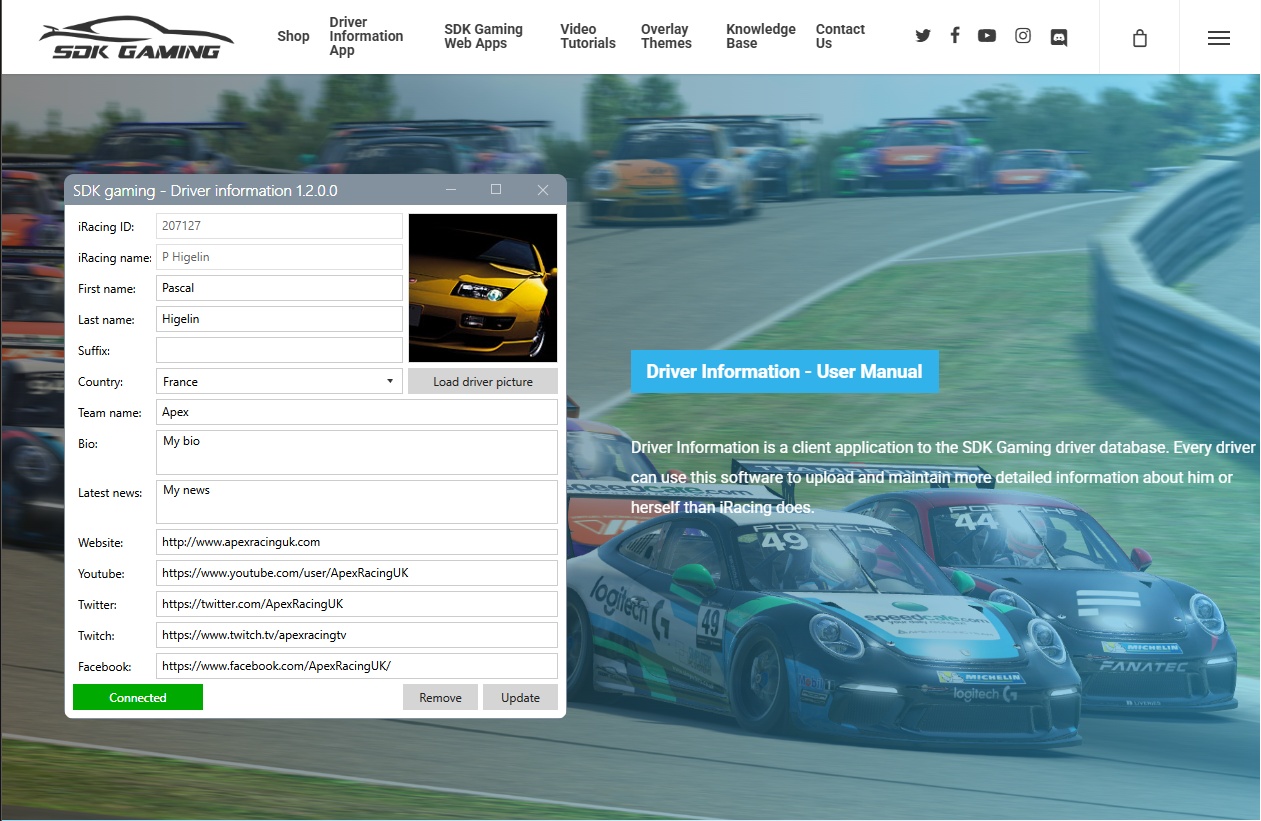
Task: Open Driver Information App menu item
Action: coord(366,36)
